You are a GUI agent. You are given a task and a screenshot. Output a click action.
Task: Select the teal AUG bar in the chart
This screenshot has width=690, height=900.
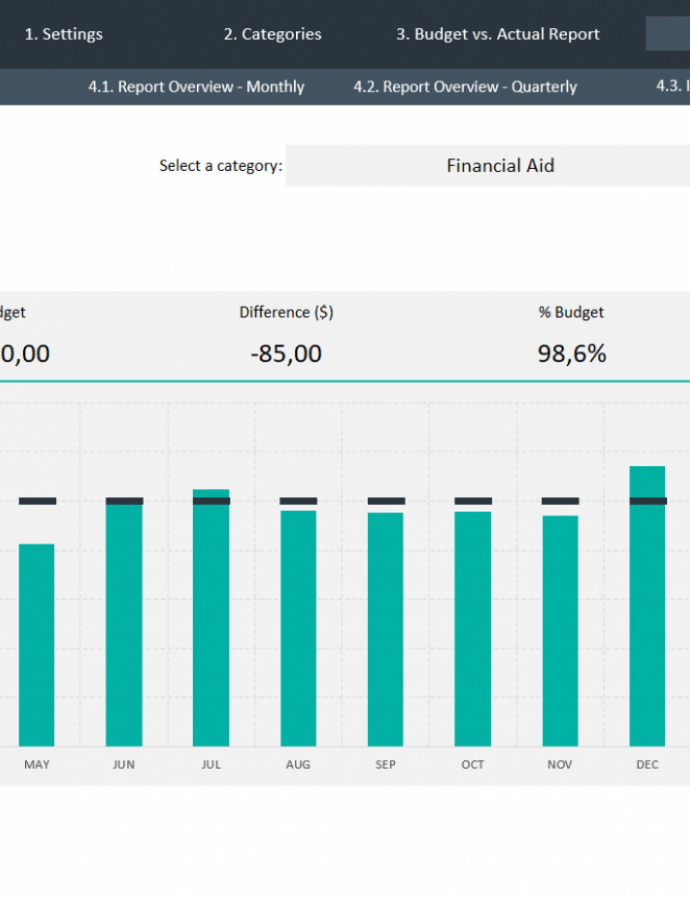[298, 628]
